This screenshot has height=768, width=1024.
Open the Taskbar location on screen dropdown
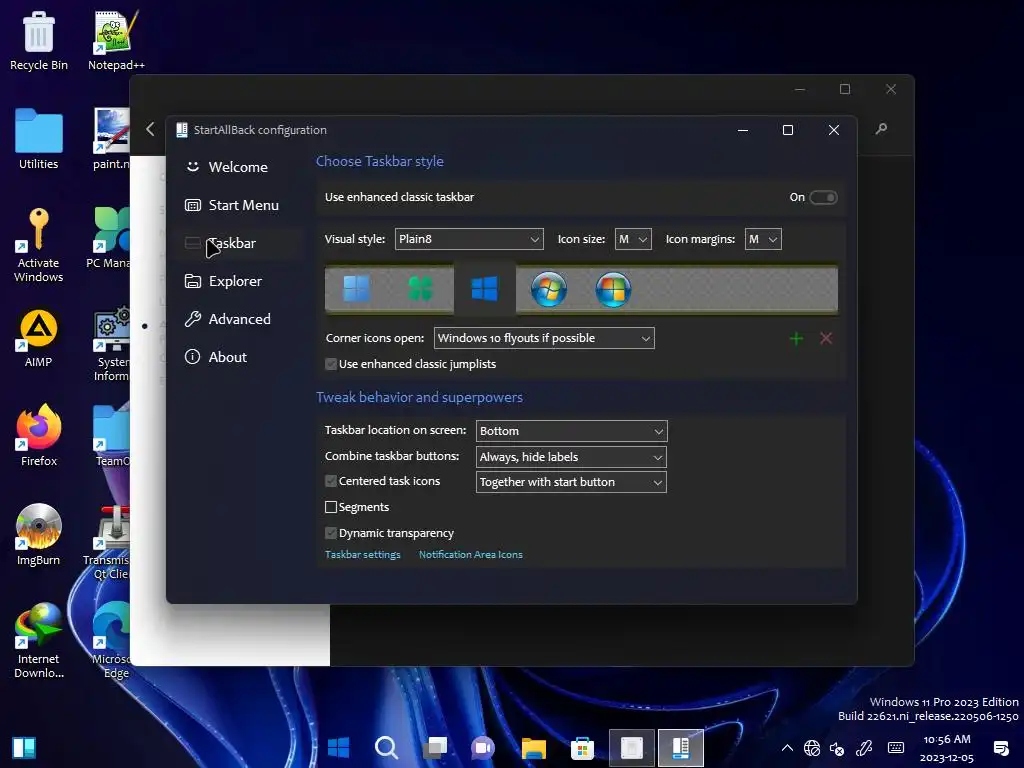(571, 431)
